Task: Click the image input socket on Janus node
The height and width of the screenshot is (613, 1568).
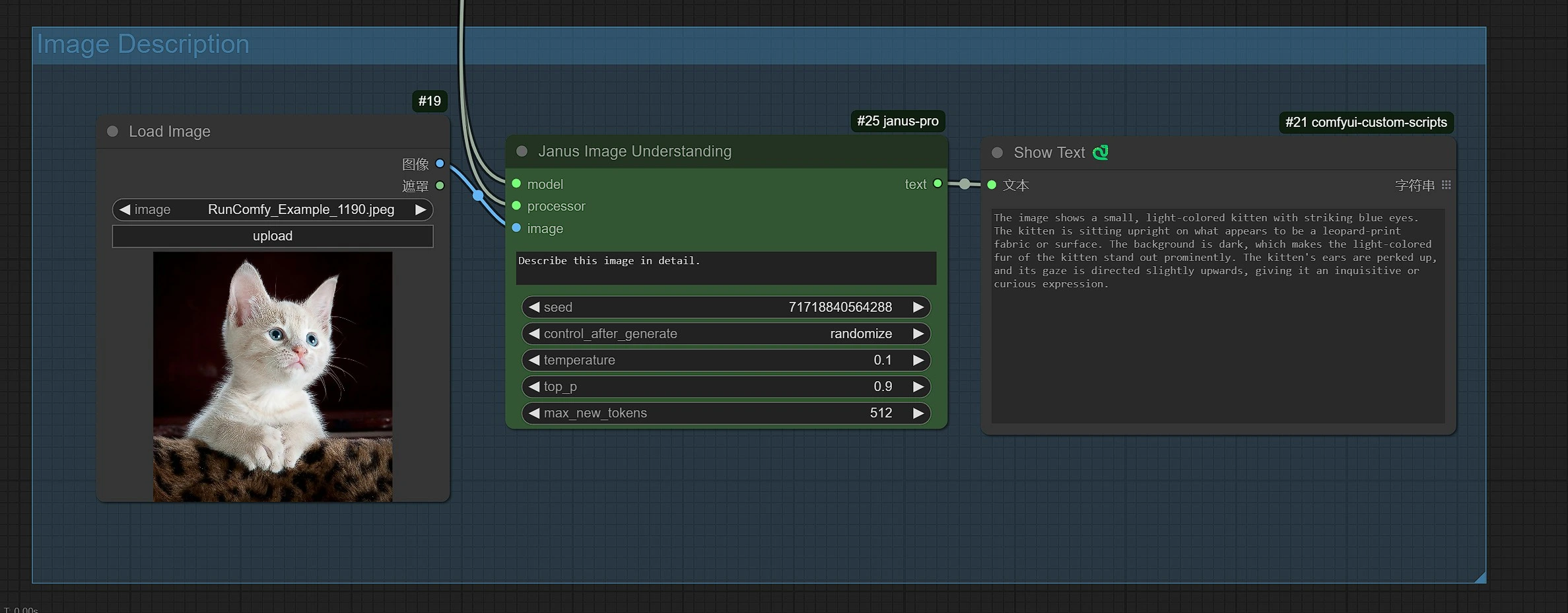Action: click(516, 228)
